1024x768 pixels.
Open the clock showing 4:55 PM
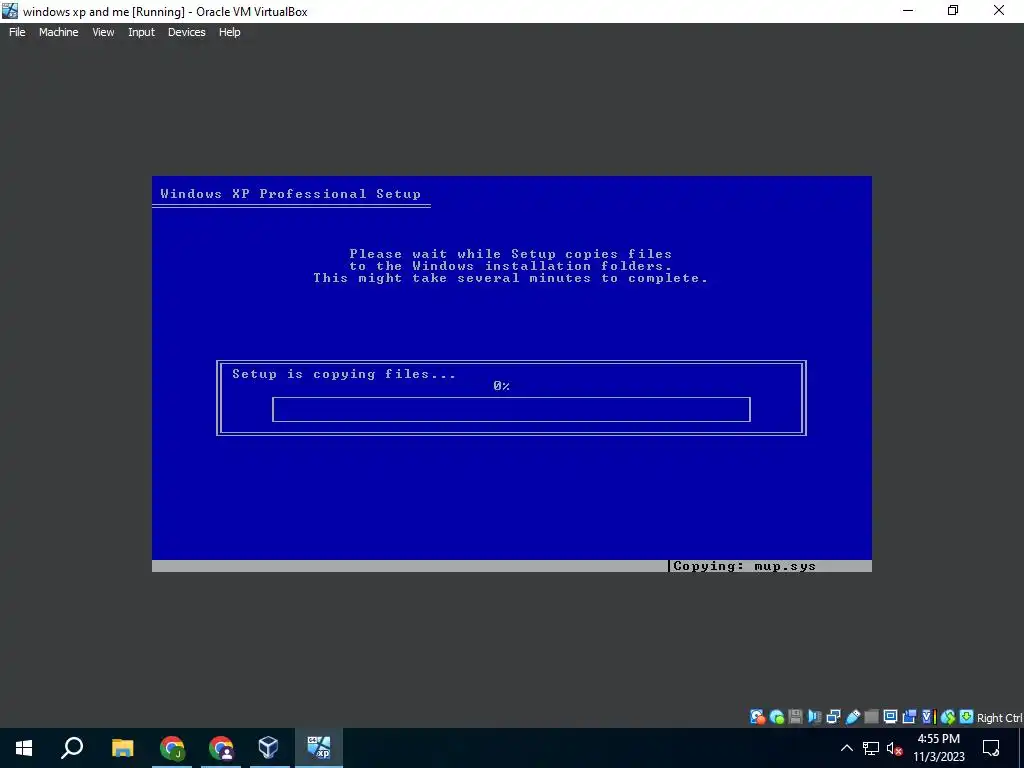point(938,748)
